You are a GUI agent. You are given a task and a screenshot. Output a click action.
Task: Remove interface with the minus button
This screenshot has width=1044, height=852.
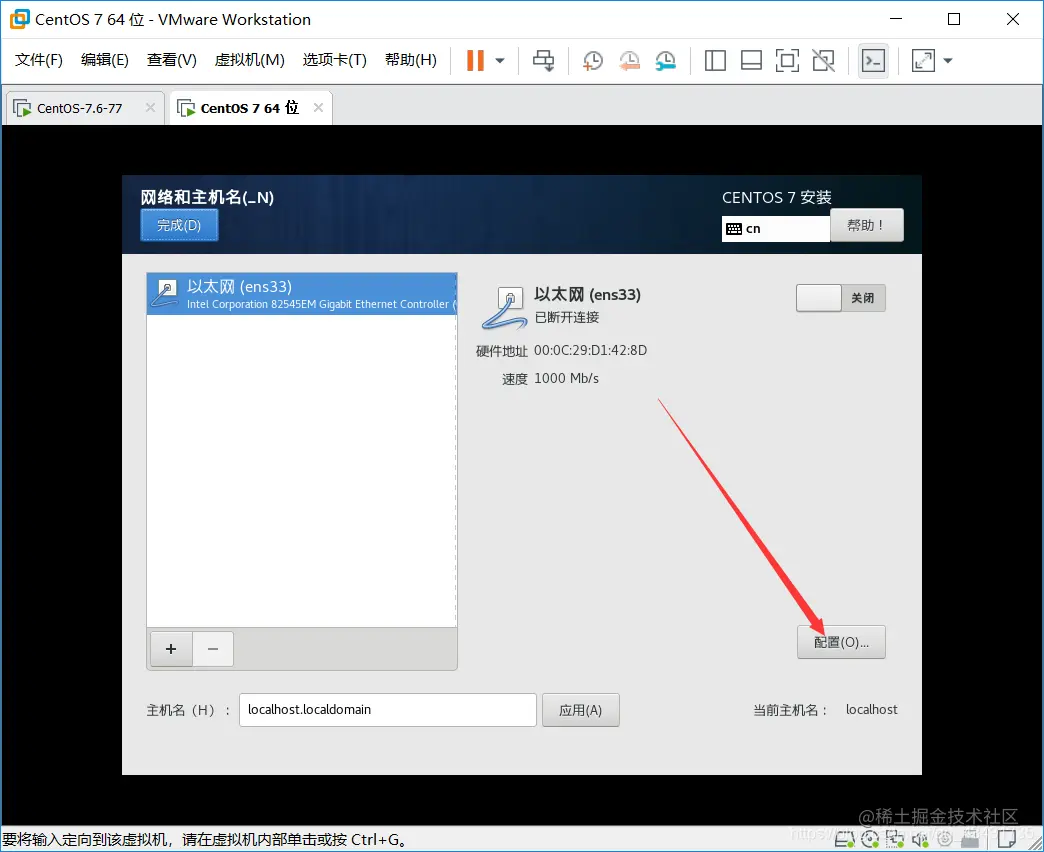(x=212, y=648)
